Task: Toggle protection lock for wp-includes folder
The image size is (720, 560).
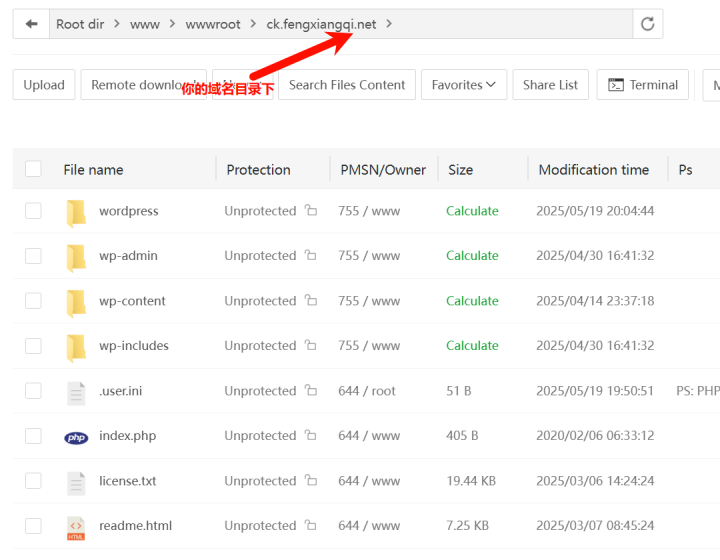Action: tap(311, 345)
